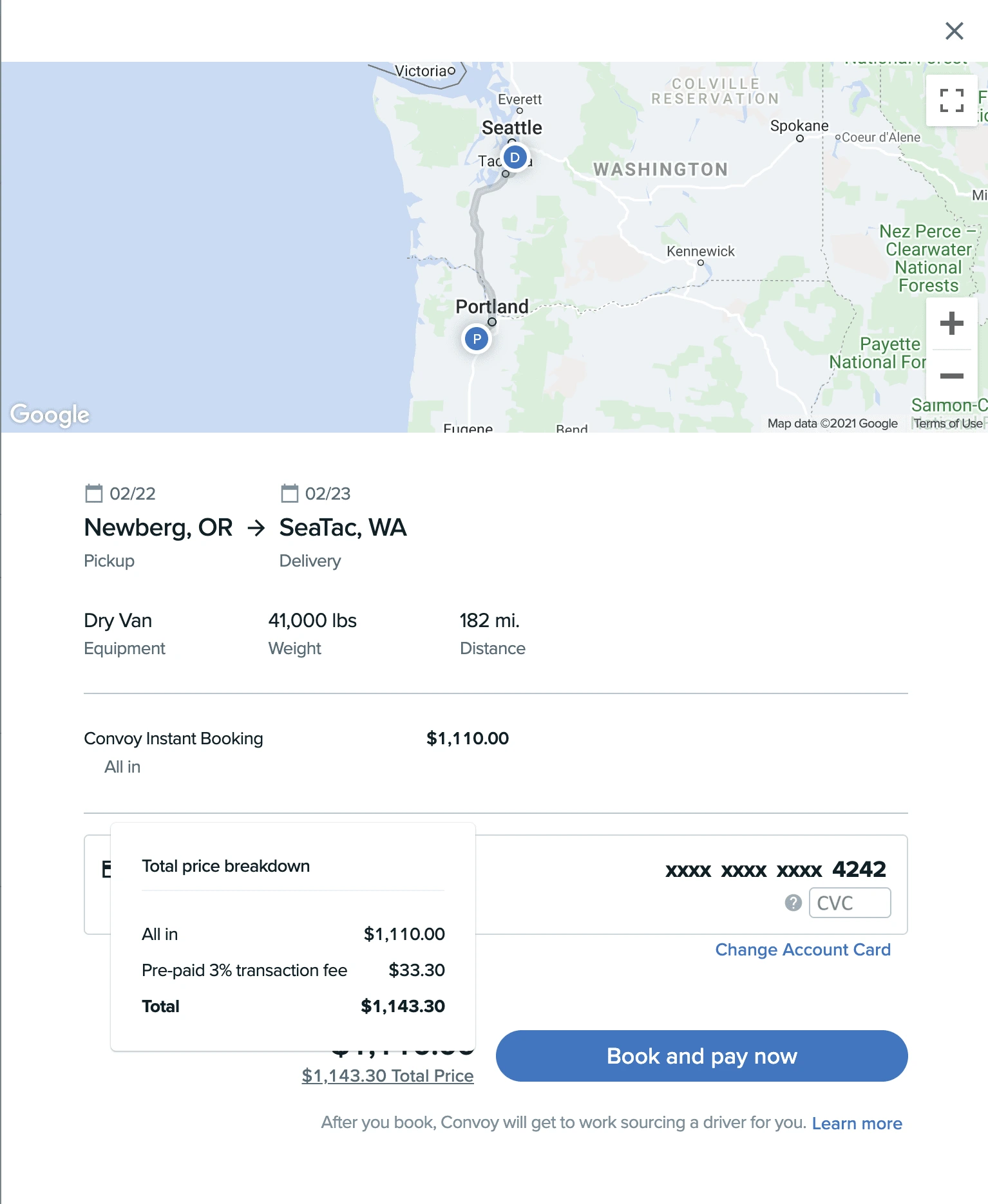Toggle fullscreen map view
The image size is (988, 1204).
click(951, 100)
